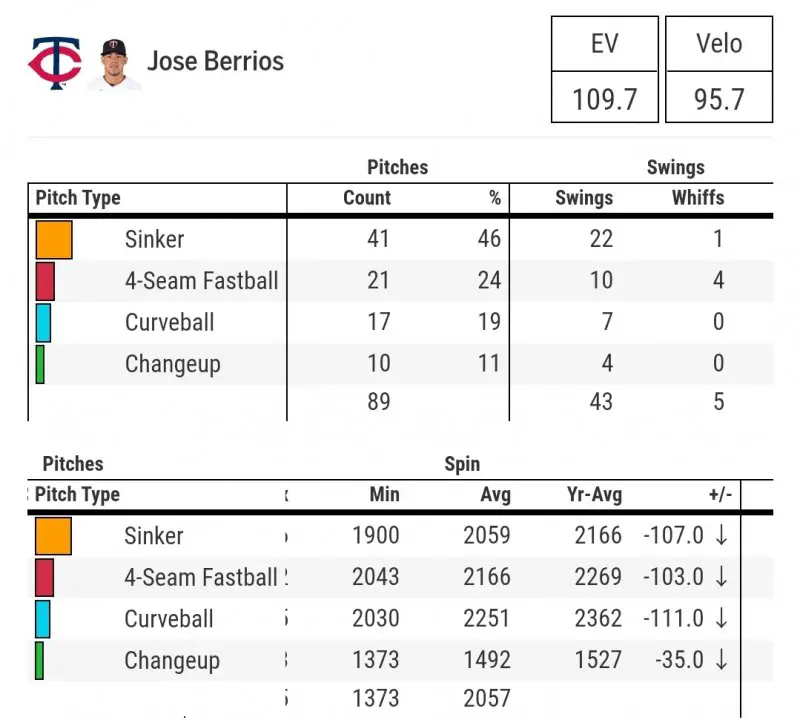Click the Minnesota Twins team logo

click(54, 62)
